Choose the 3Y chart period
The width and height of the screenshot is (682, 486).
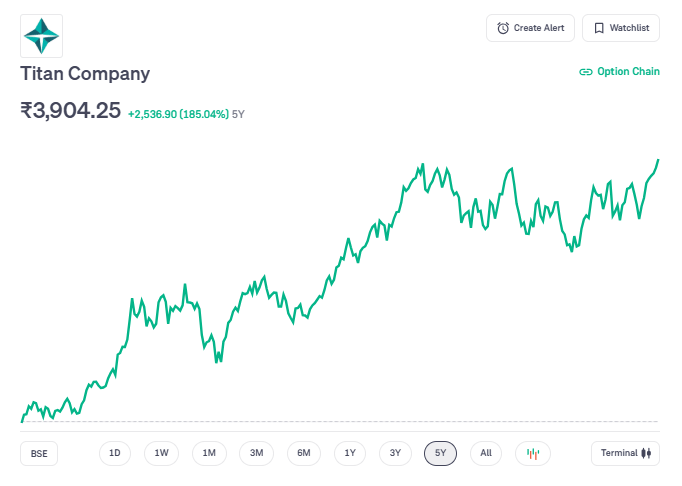point(395,453)
